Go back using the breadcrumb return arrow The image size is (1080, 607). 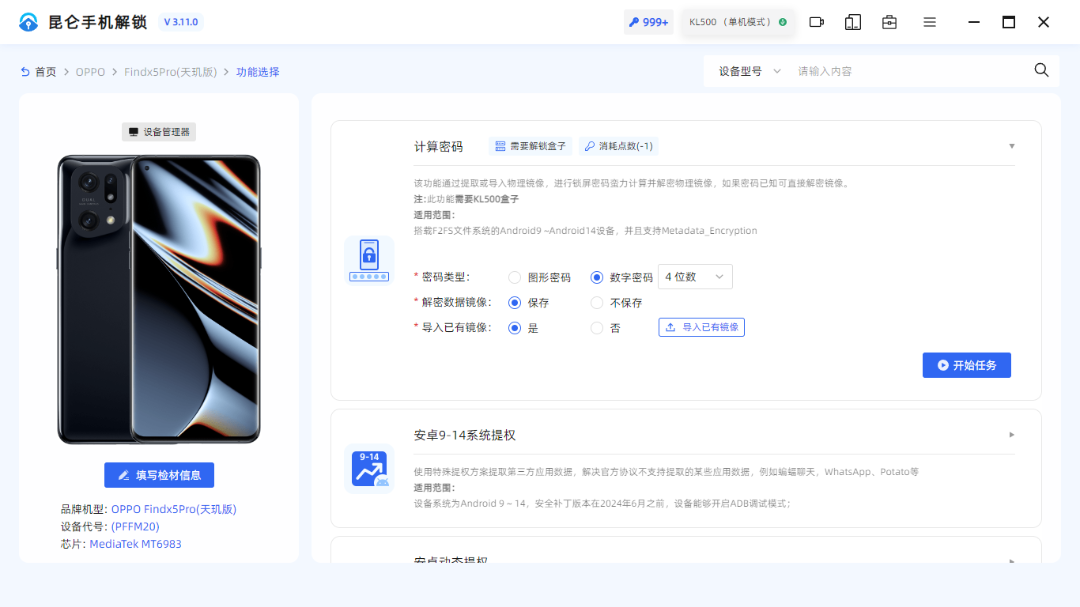pyautogui.click(x=25, y=72)
